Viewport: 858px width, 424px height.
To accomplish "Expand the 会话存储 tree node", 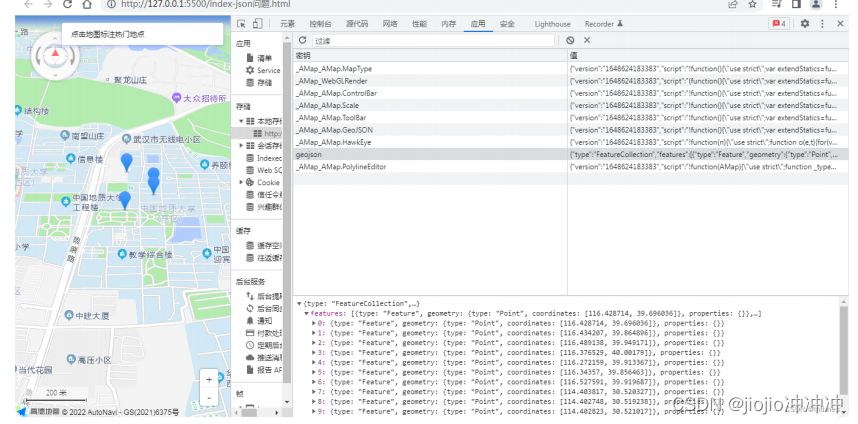I will [x=241, y=146].
